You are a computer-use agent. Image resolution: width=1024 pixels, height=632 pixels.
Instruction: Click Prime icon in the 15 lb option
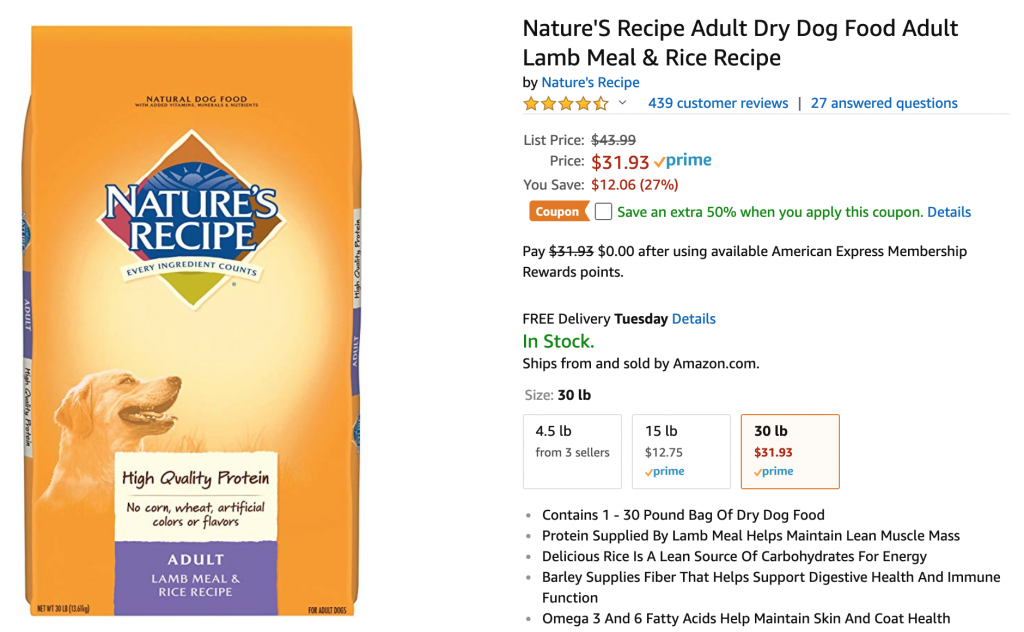click(665, 471)
